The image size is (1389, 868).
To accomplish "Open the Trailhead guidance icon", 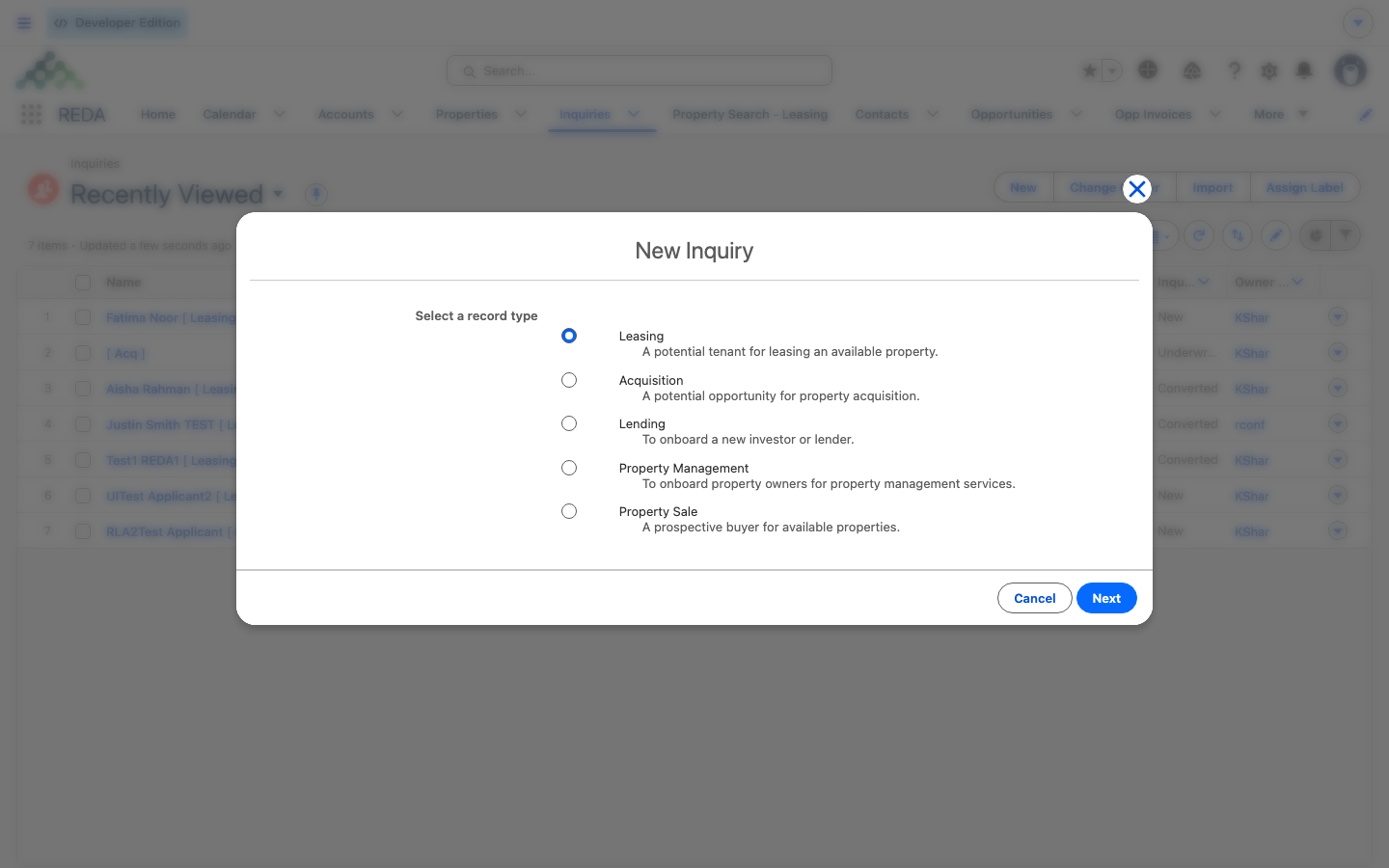I will (x=1192, y=70).
